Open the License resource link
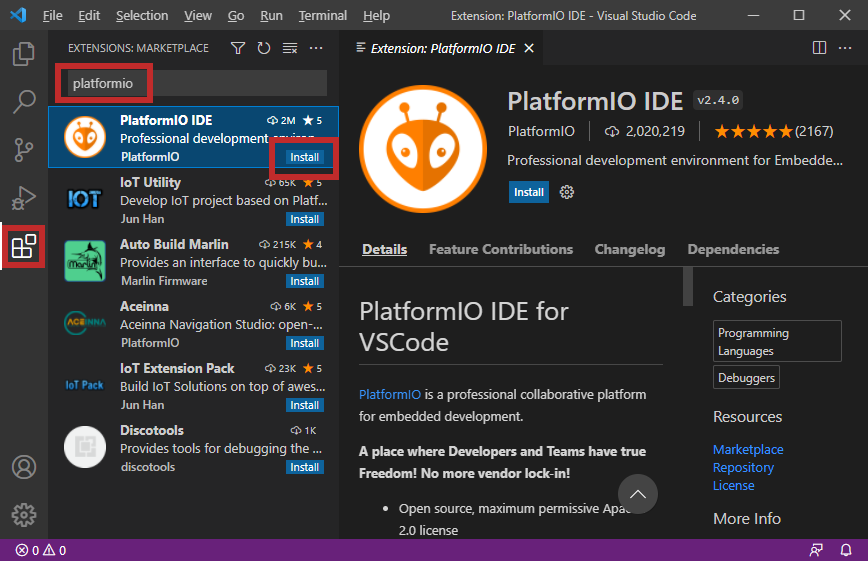Screen dimensions: 868x561 pyautogui.click(x=733, y=485)
